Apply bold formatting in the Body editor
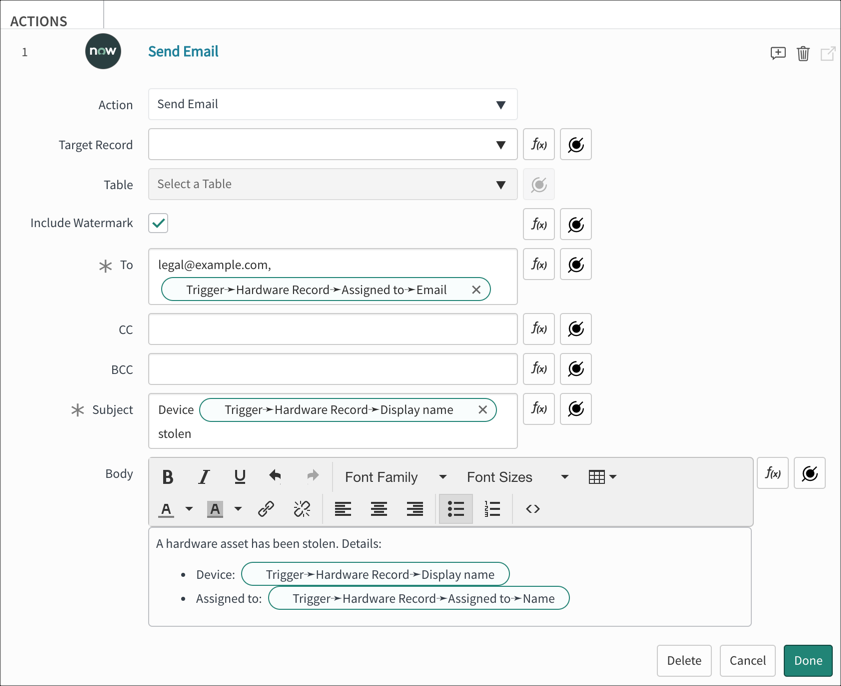 click(x=167, y=477)
